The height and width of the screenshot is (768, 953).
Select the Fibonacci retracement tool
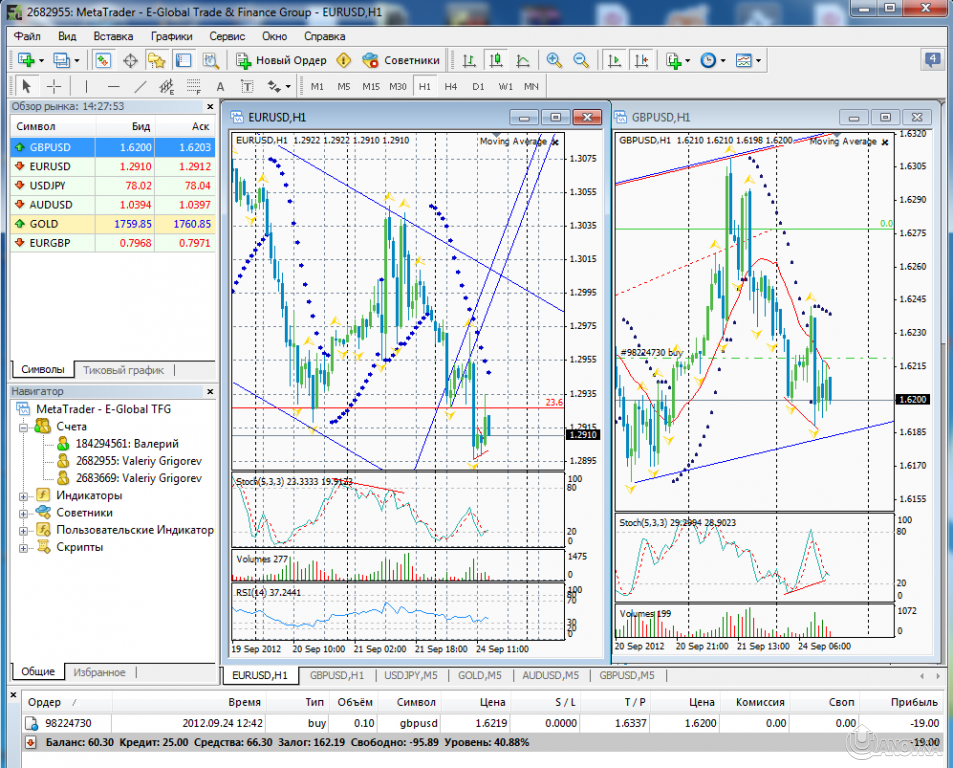pos(192,86)
